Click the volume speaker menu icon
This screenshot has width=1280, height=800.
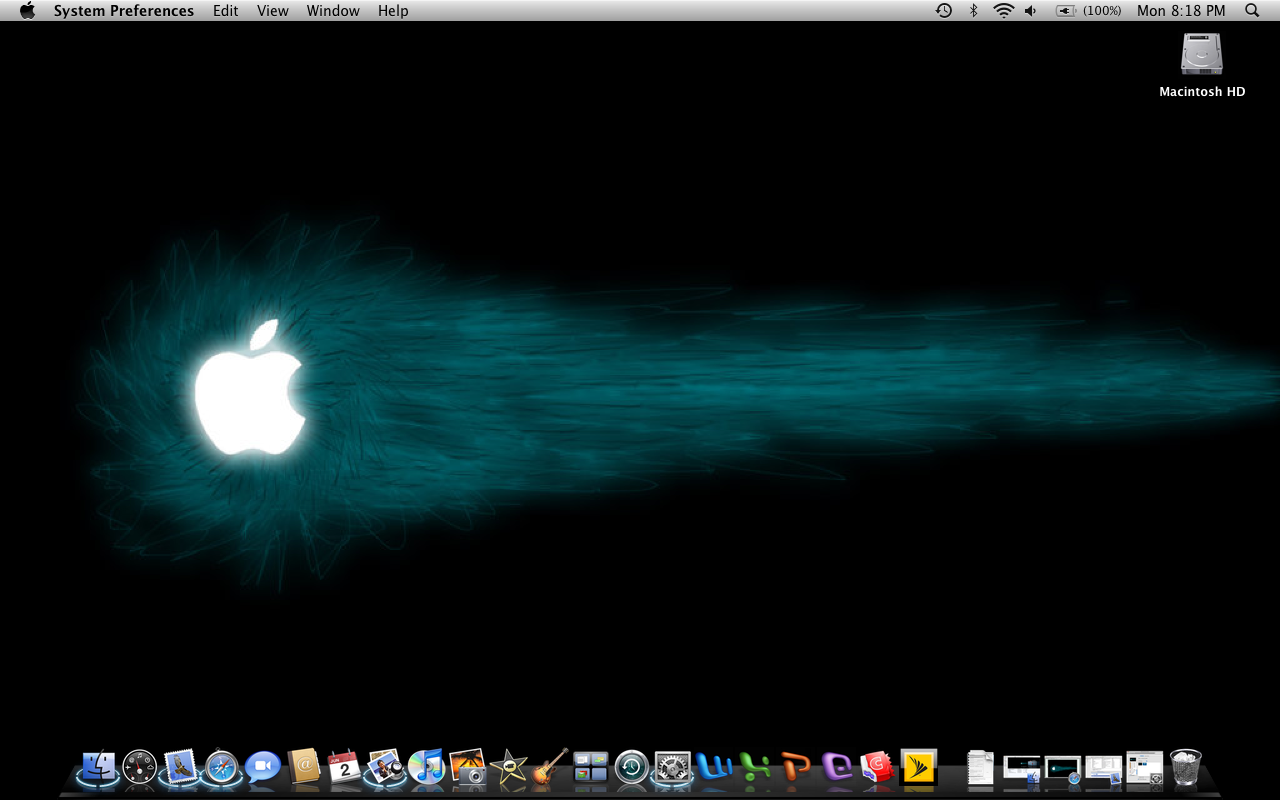[x=1031, y=10]
